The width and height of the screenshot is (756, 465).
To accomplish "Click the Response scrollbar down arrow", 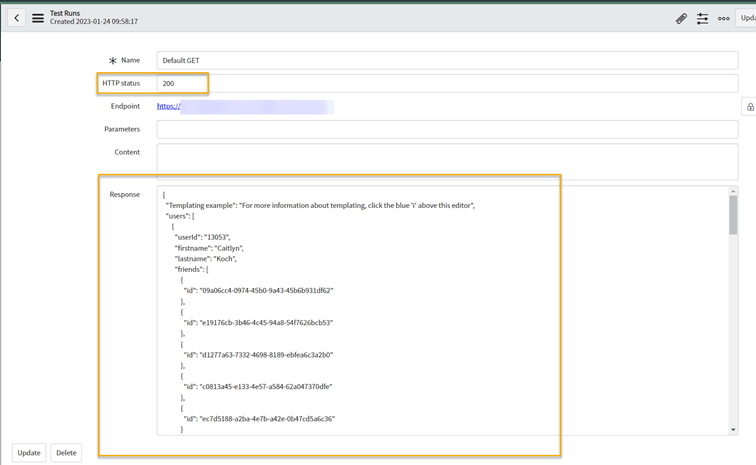I will click(x=733, y=429).
